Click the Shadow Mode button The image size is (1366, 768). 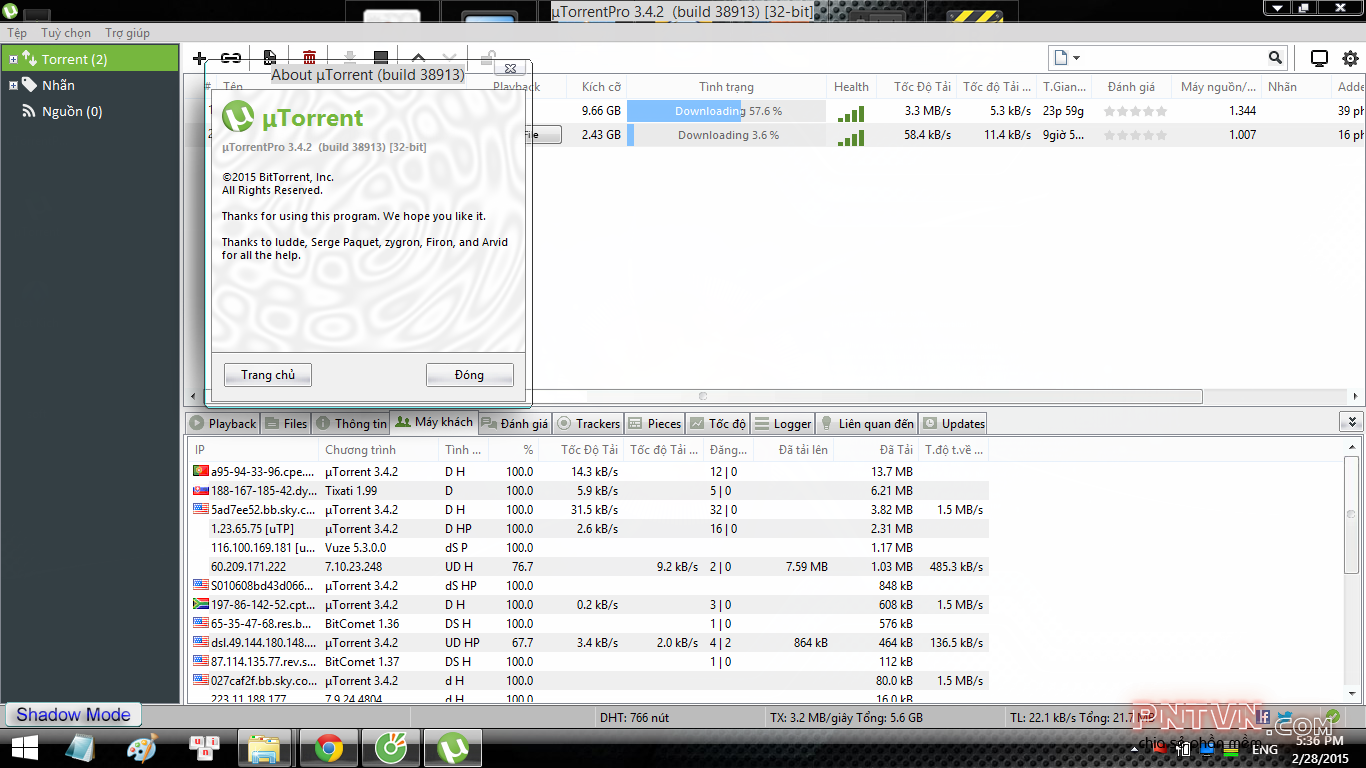[x=73, y=715]
